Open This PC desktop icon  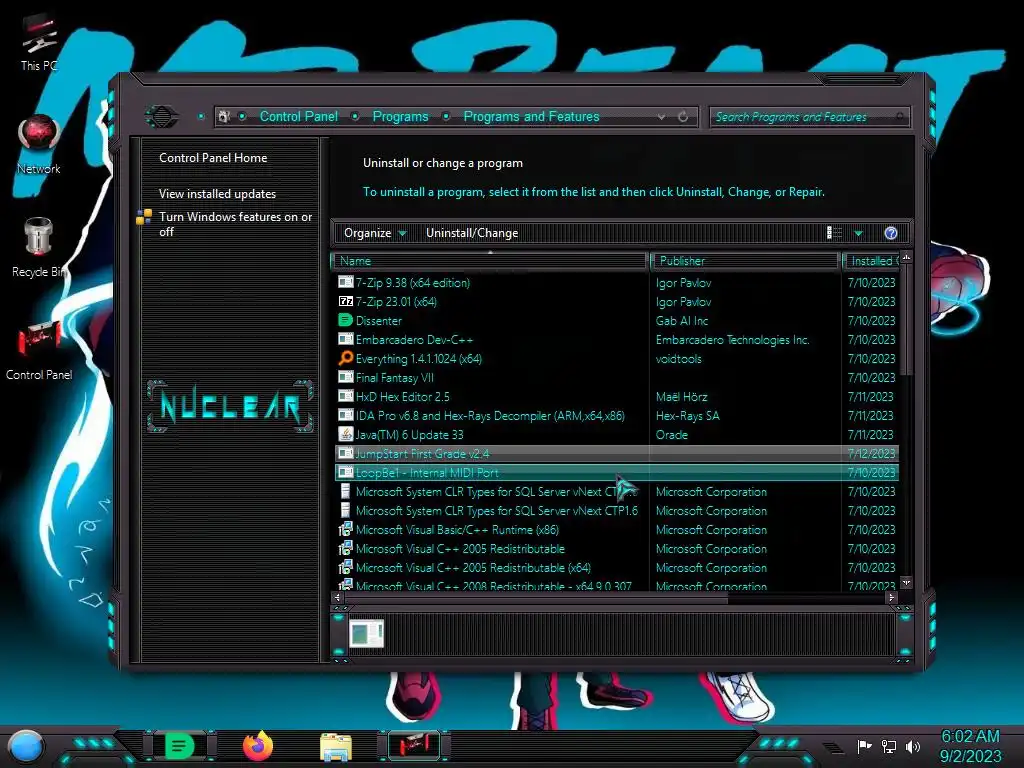39,42
